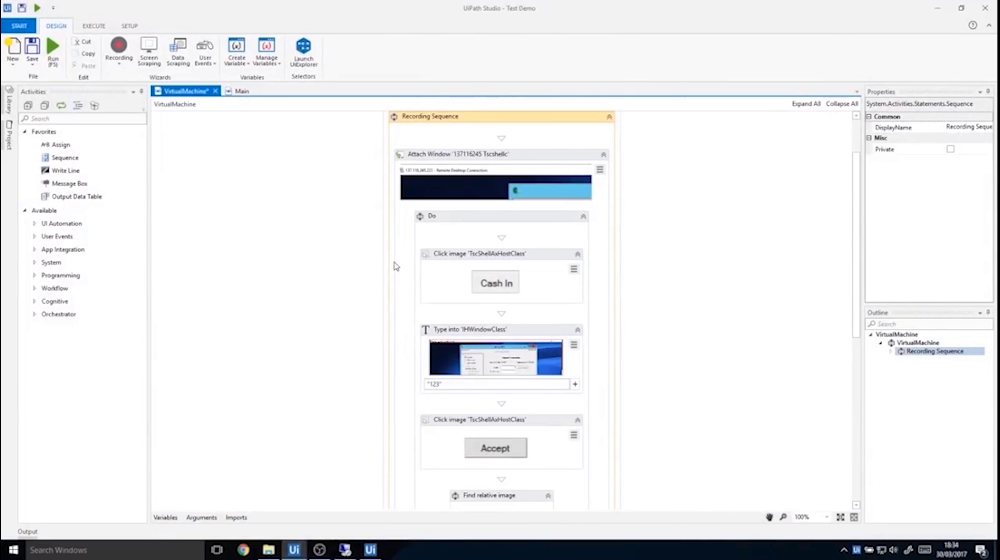The image size is (1000, 560).
Task: Open the User Events dropdown
Action: click(205, 51)
